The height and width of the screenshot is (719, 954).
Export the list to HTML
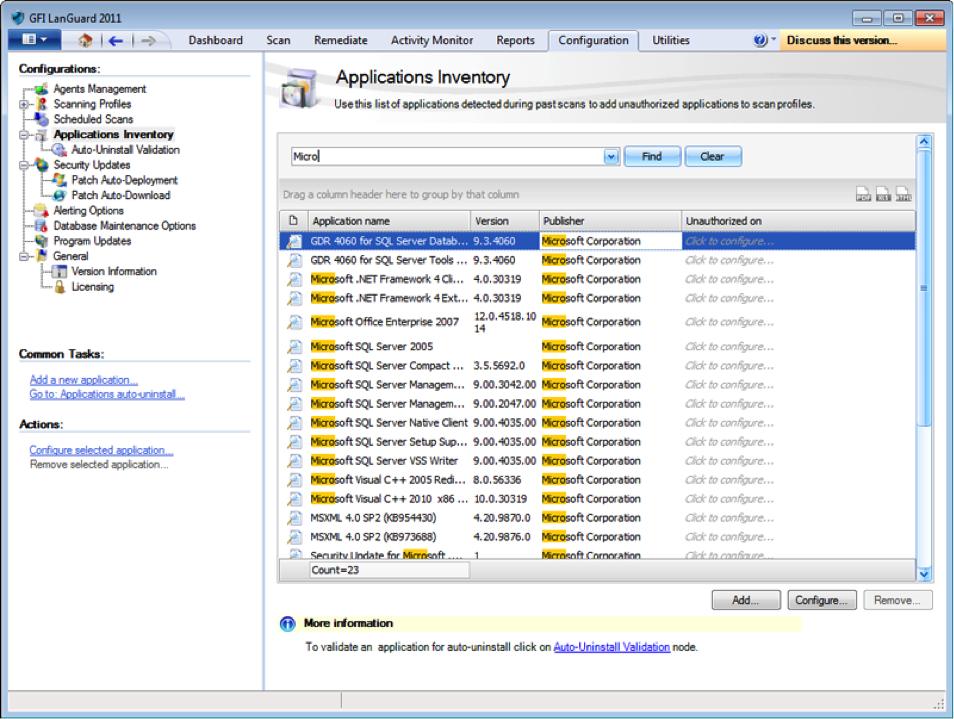pos(903,195)
